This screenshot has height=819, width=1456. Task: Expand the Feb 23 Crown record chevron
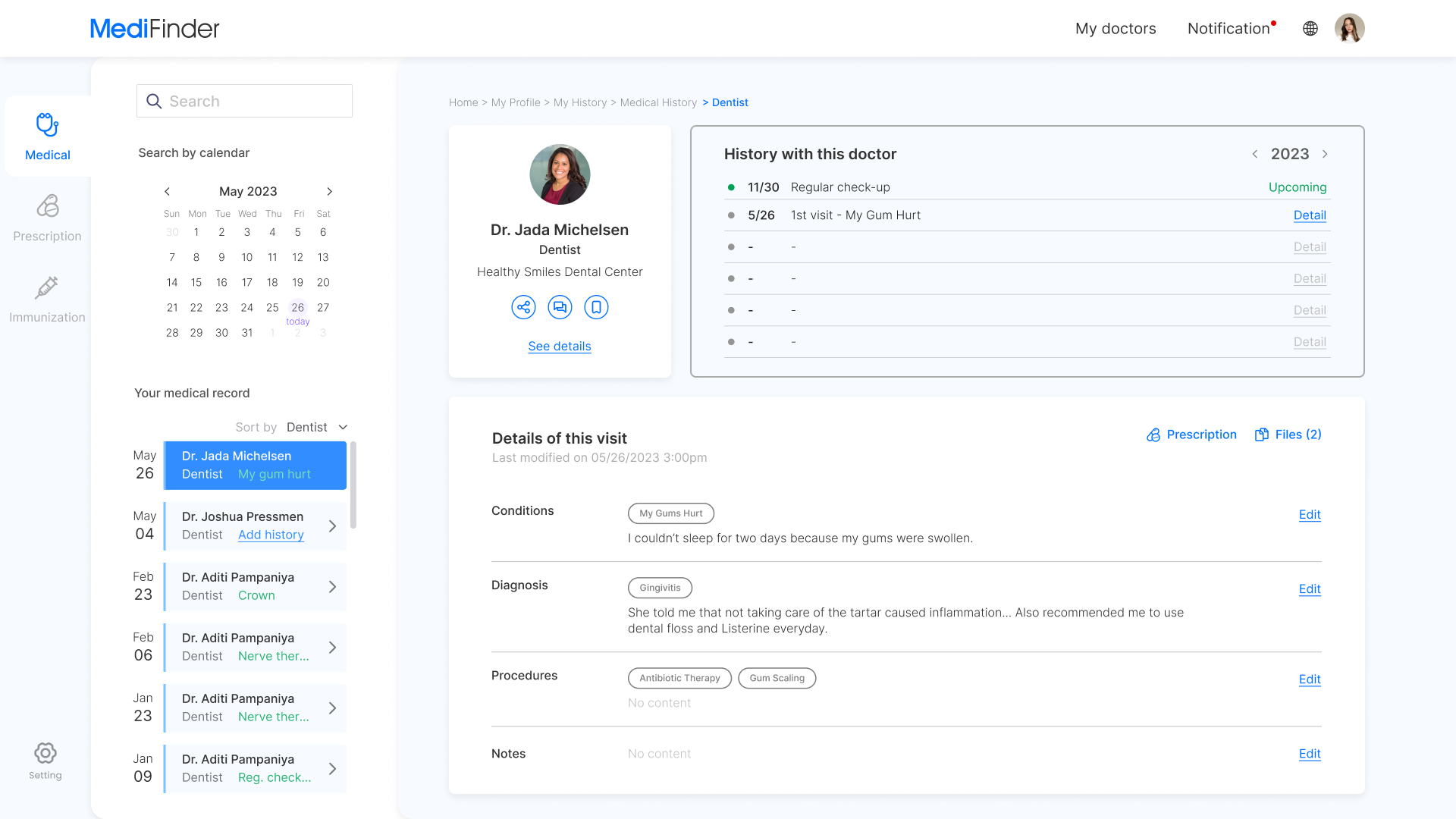[x=332, y=586]
